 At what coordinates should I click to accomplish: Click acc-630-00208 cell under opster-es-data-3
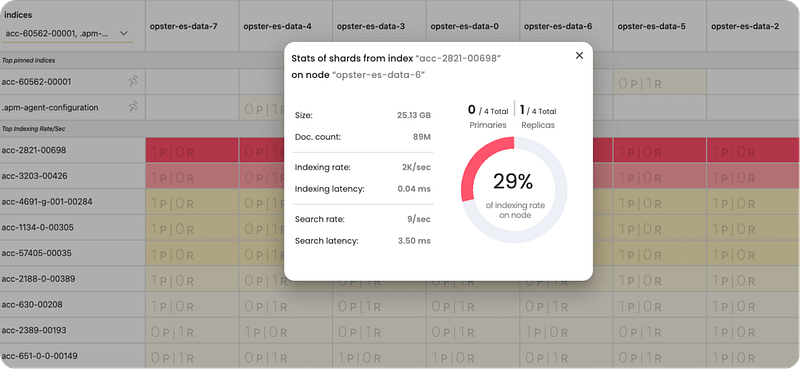pos(379,305)
